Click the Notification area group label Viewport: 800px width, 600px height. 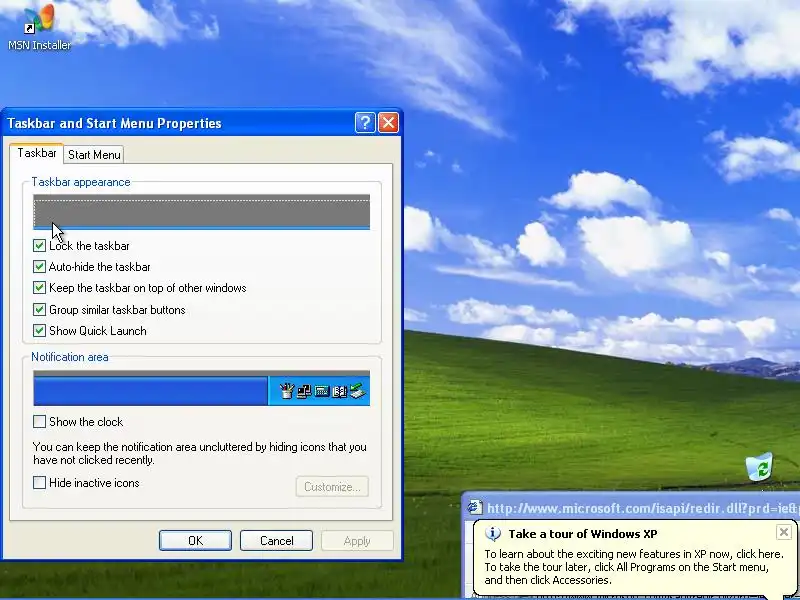click(x=70, y=357)
